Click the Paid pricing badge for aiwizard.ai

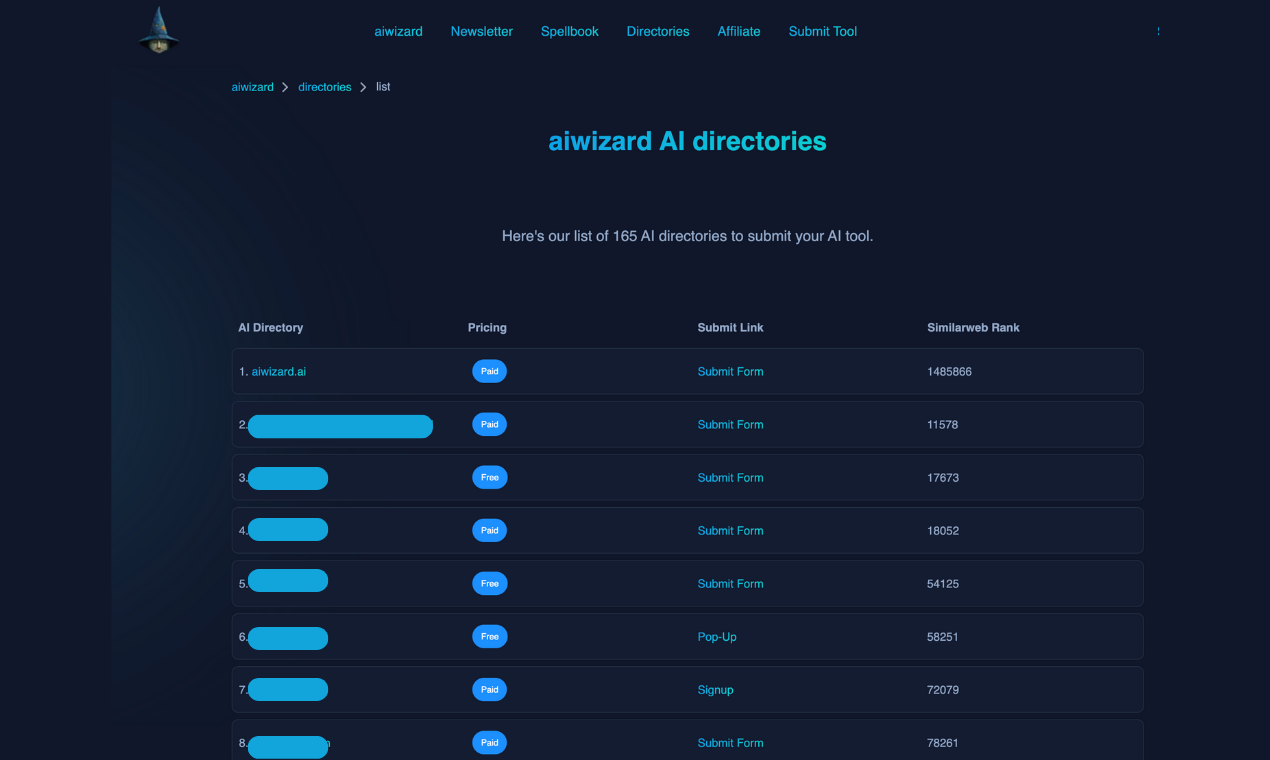pyautogui.click(x=489, y=370)
